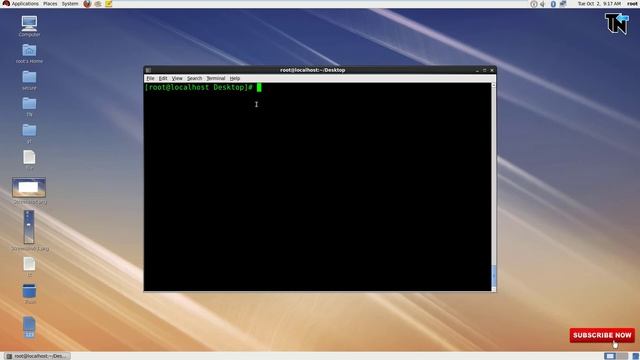The image size is (640, 360).
Task: Select the root's Home folder icon
Action: (x=29, y=53)
